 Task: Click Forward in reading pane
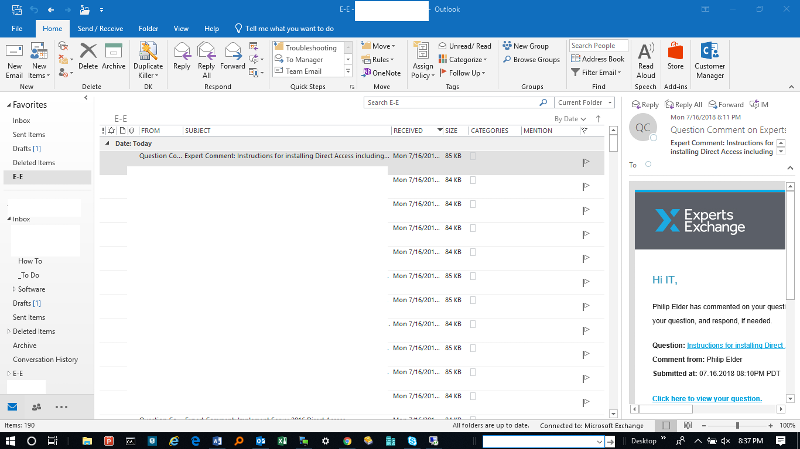click(726, 105)
